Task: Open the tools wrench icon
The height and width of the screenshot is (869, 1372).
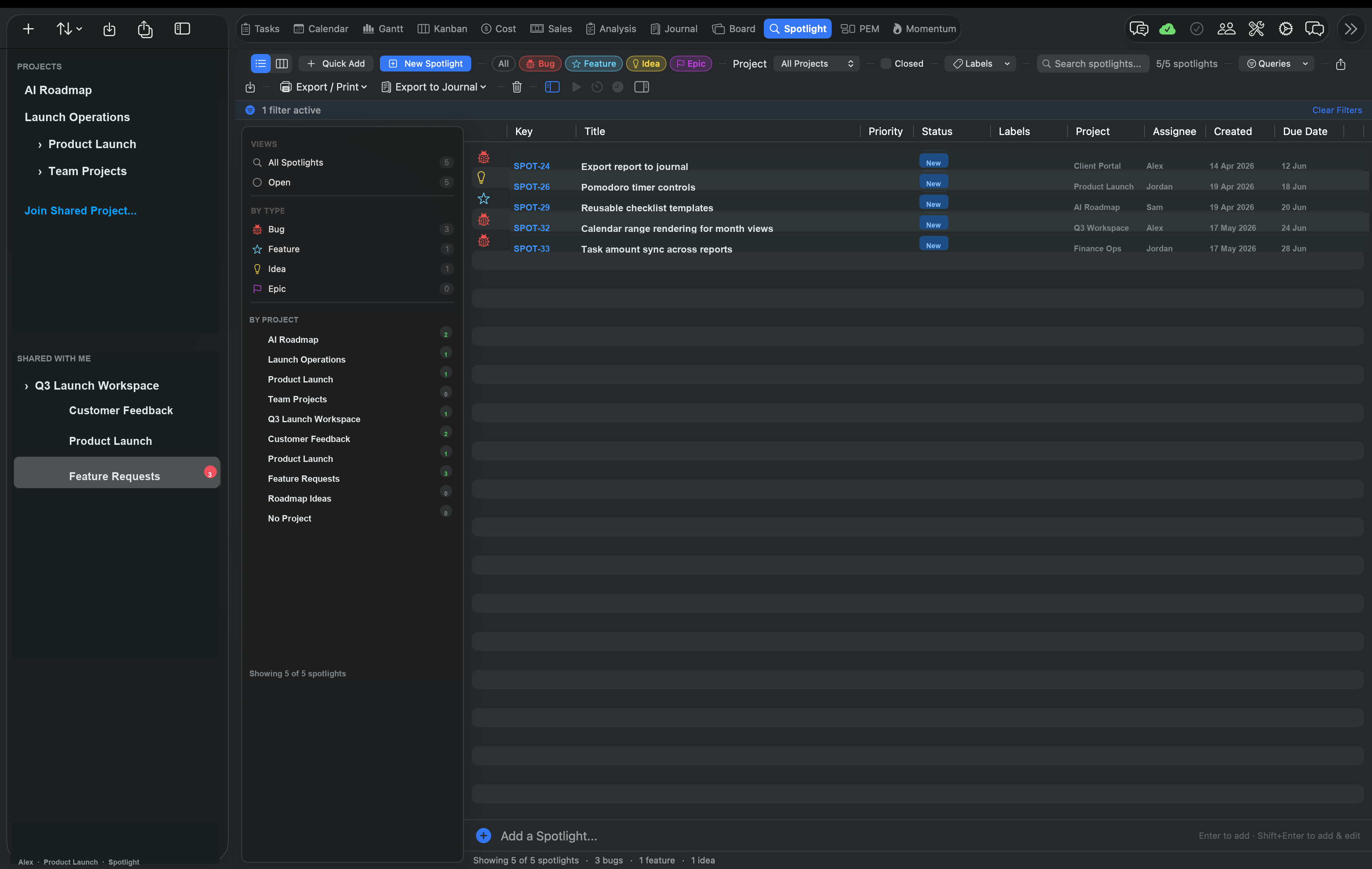Action: [1256, 29]
